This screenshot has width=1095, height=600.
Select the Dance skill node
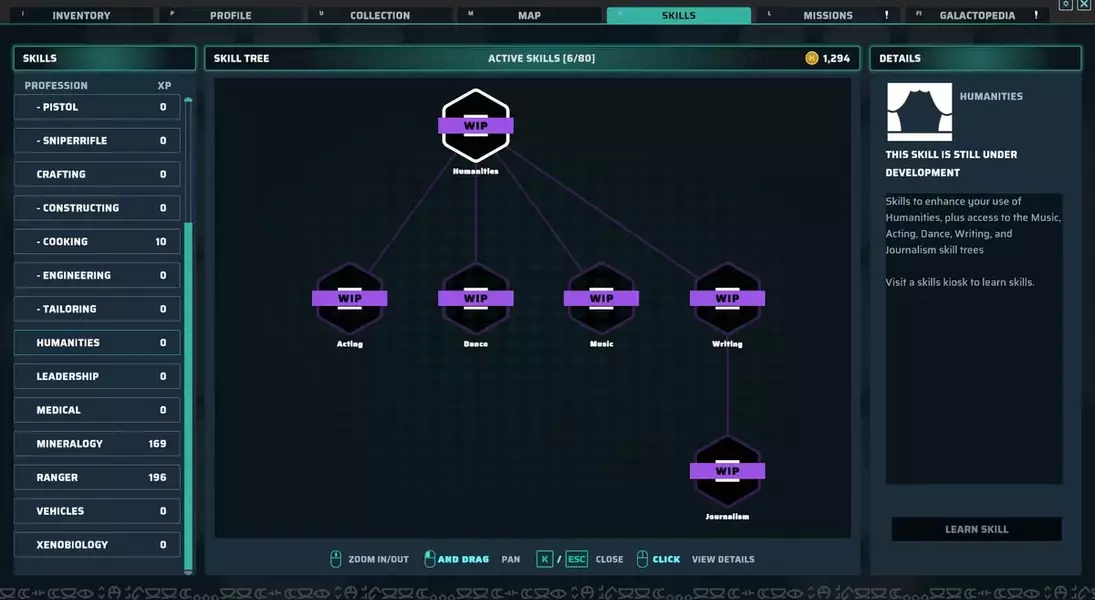[476, 298]
